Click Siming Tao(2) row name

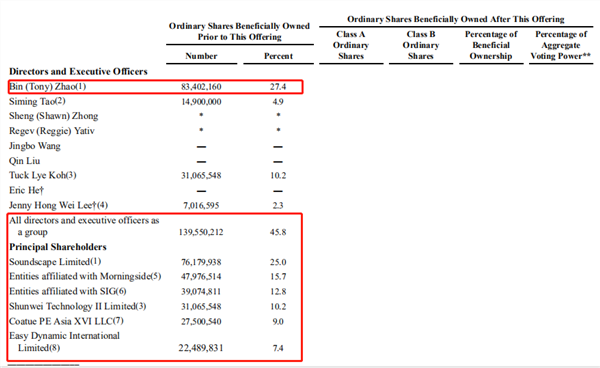37,101
